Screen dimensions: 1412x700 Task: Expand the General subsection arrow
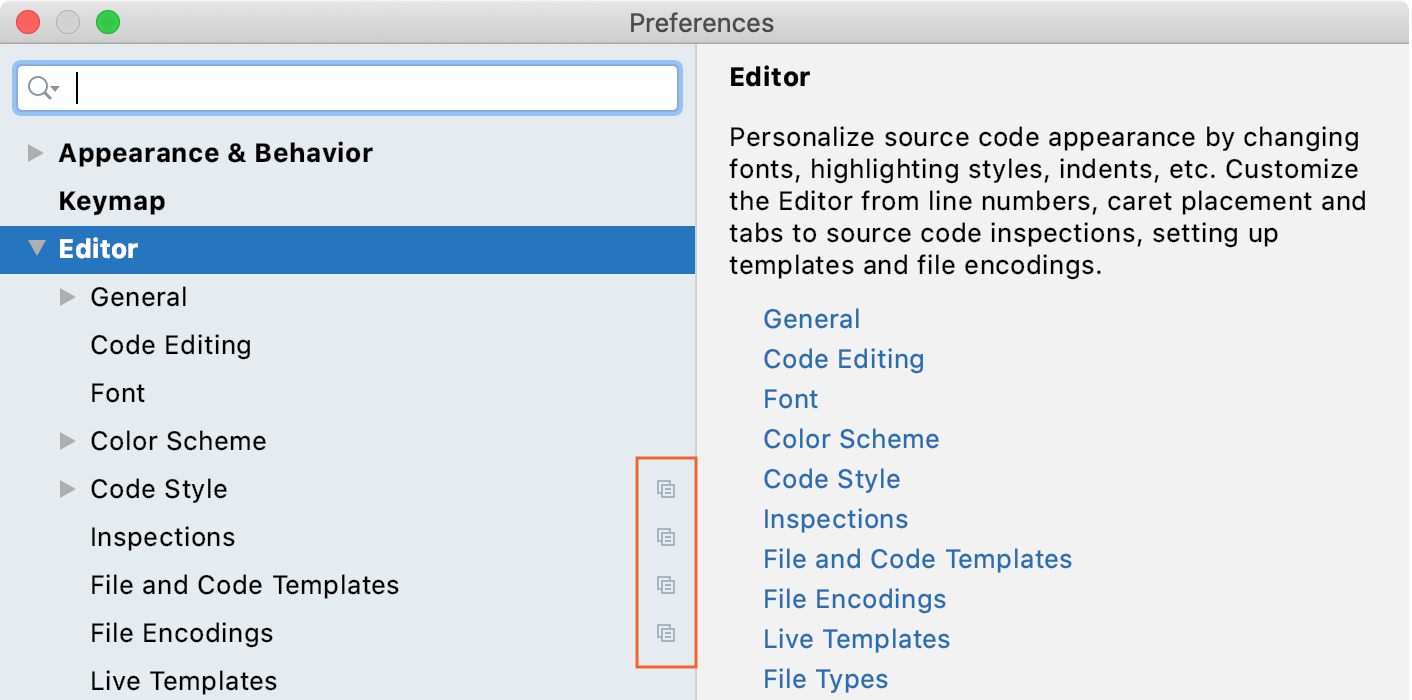pos(68,297)
